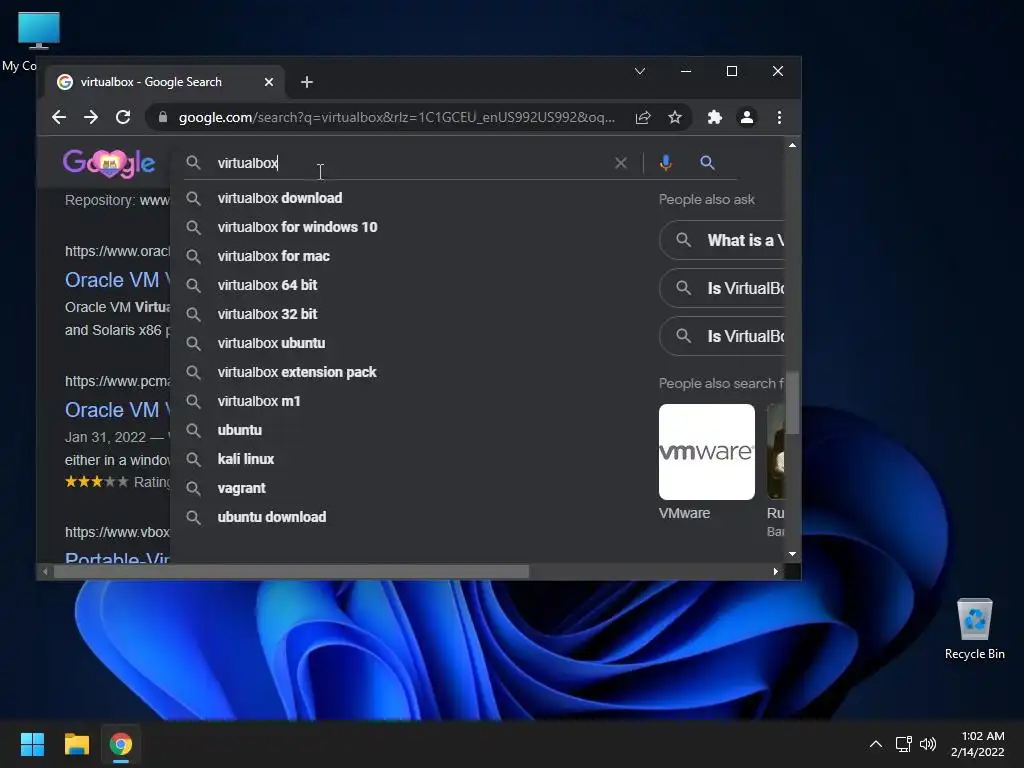Open the Windows Start menu
This screenshot has width=1024, height=768.
coord(32,744)
